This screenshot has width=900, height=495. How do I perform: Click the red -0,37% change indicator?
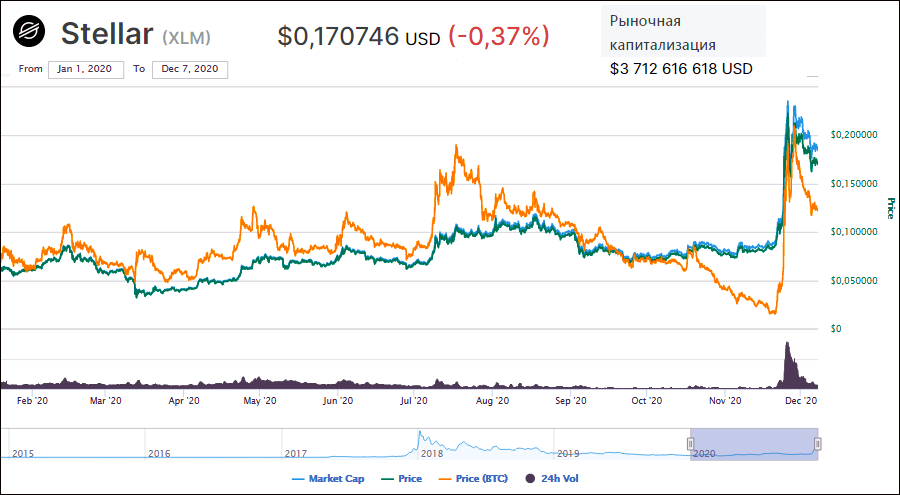[x=499, y=37]
